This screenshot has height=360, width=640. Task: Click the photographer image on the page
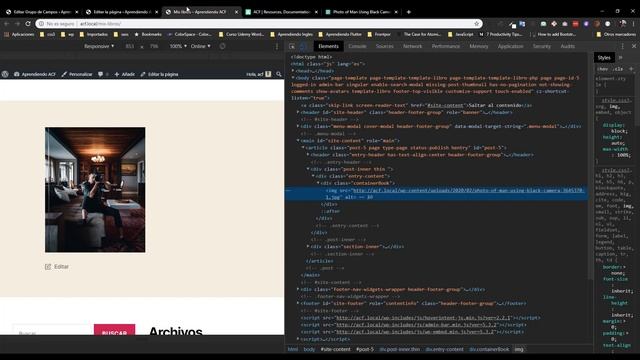(95, 189)
